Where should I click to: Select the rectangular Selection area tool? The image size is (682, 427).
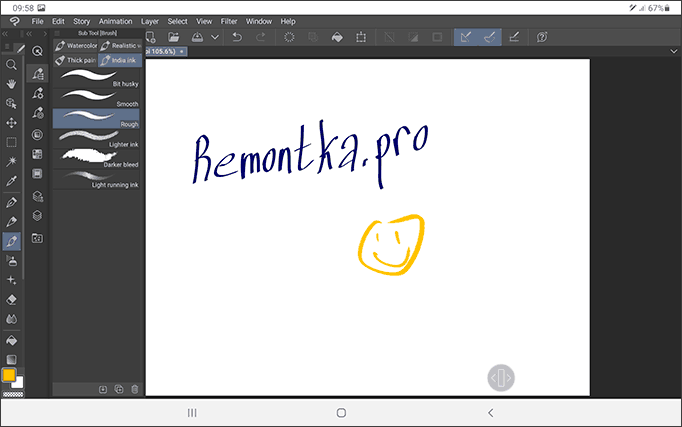tap(11, 142)
